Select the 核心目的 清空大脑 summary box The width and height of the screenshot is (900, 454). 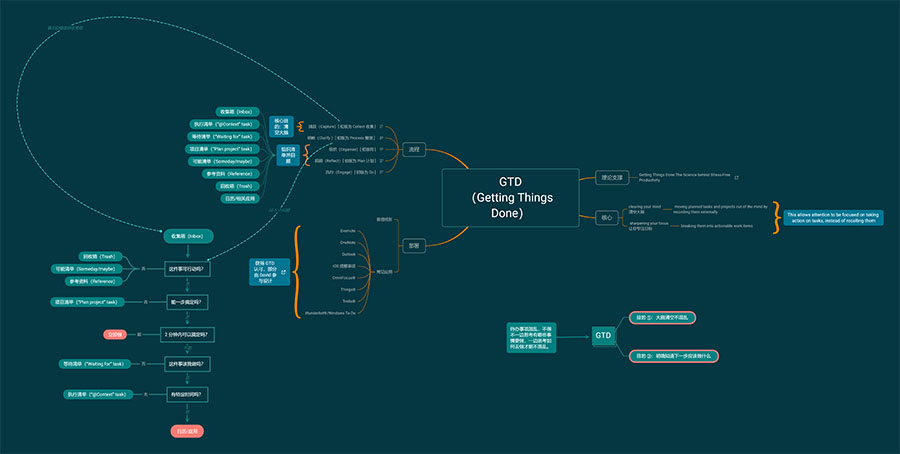point(281,127)
